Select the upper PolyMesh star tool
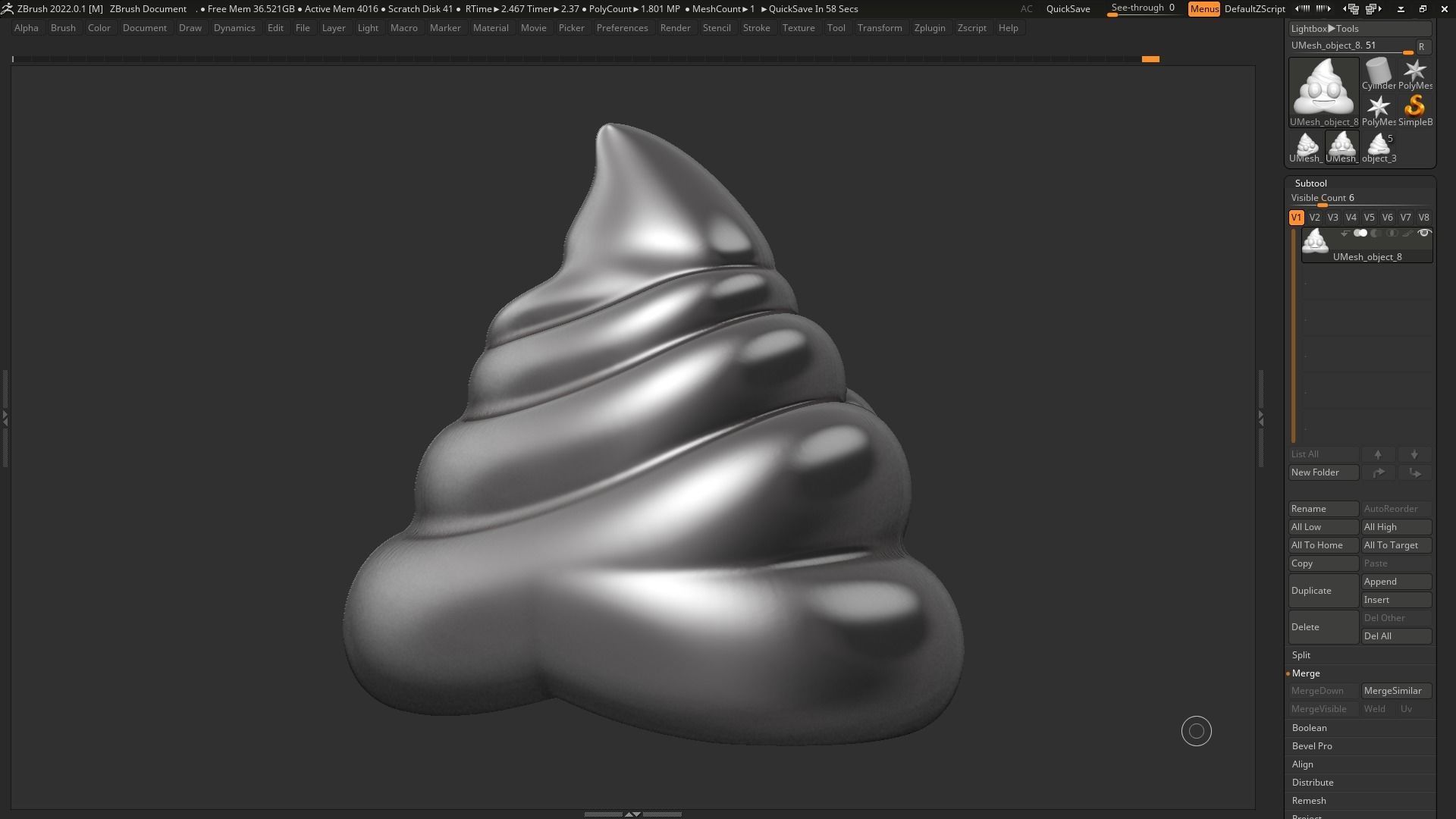Image resolution: width=1456 pixels, height=819 pixels. point(1414,74)
